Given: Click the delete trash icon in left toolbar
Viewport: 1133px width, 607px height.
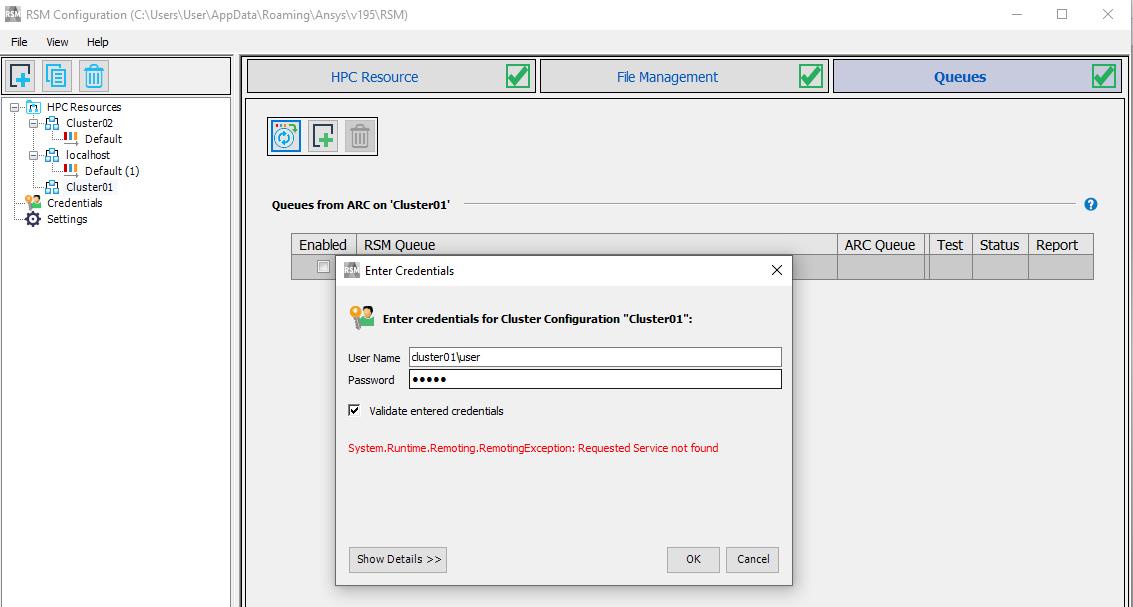Looking at the screenshot, I should (x=92, y=76).
